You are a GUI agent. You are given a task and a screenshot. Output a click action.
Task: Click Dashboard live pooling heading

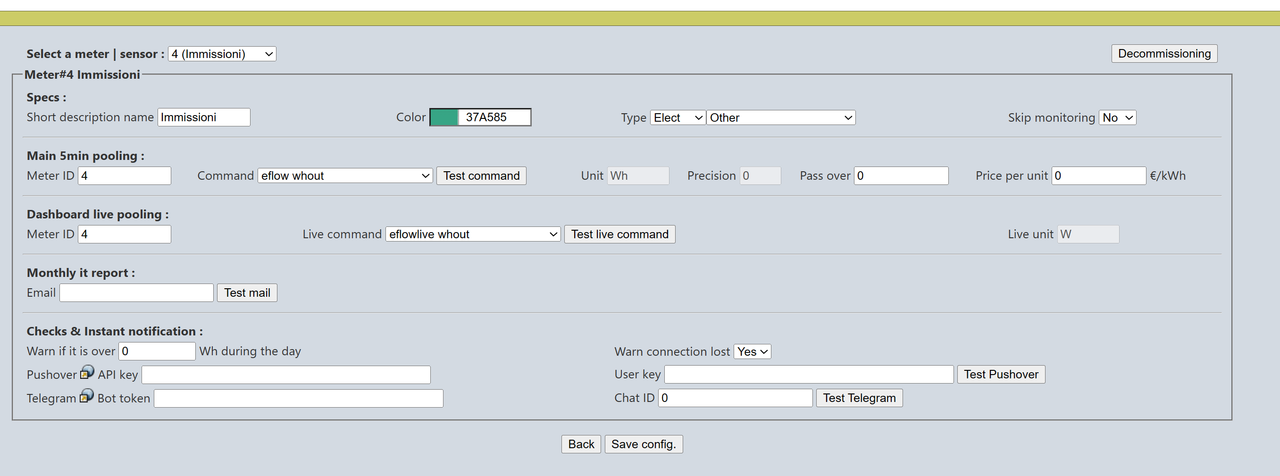point(98,214)
